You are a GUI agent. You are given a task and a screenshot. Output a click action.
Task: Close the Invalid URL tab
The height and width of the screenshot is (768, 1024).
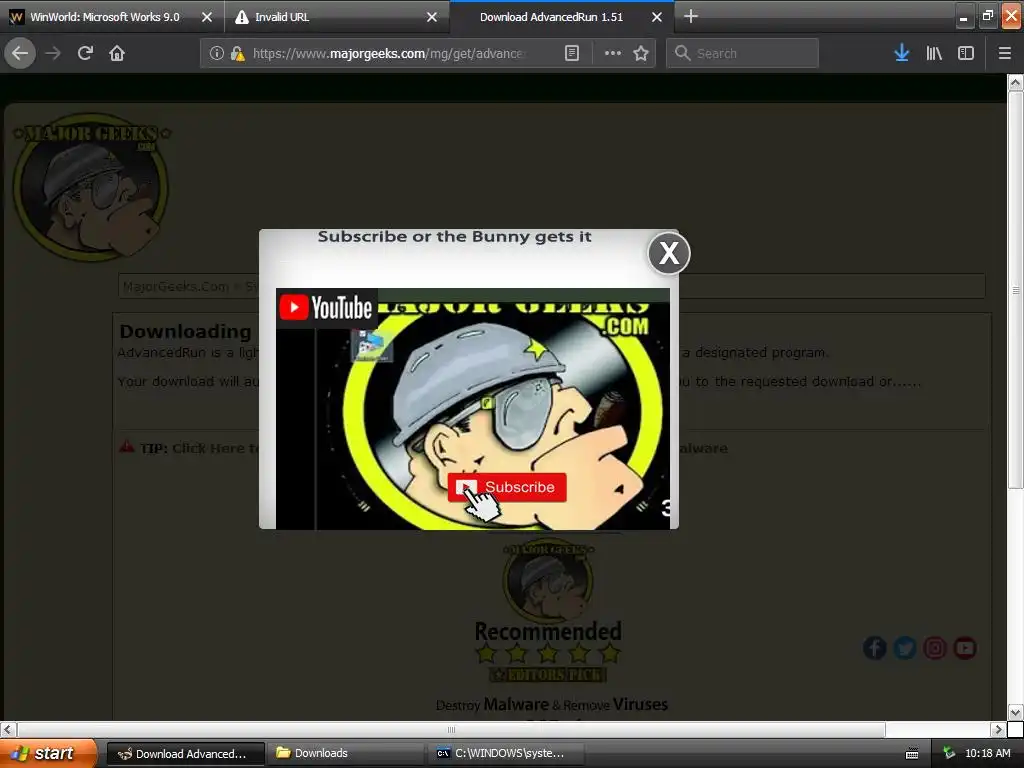(432, 17)
